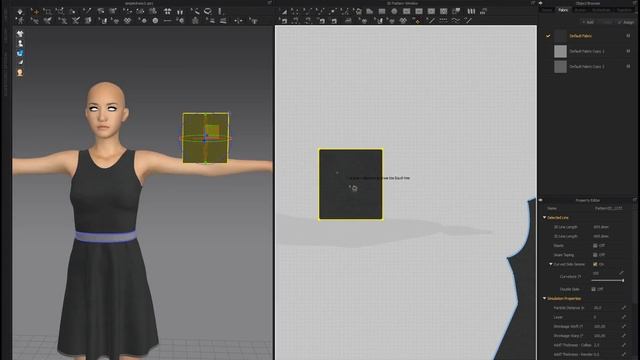Click the pattern Name field in Property Editor
This screenshot has width=640, height=360.
(x=609, y=208)
